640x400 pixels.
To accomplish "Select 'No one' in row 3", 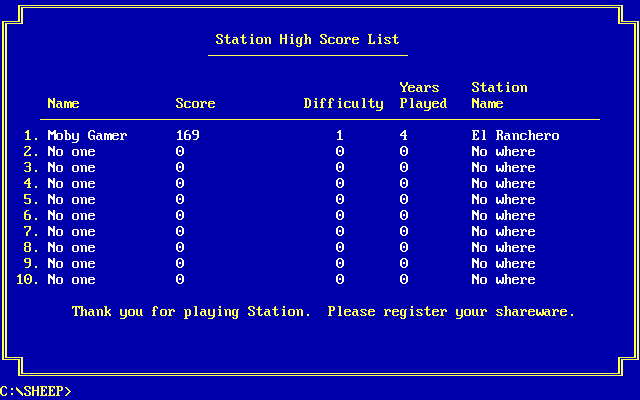I will pyautogui.click(x=71, y=167).
